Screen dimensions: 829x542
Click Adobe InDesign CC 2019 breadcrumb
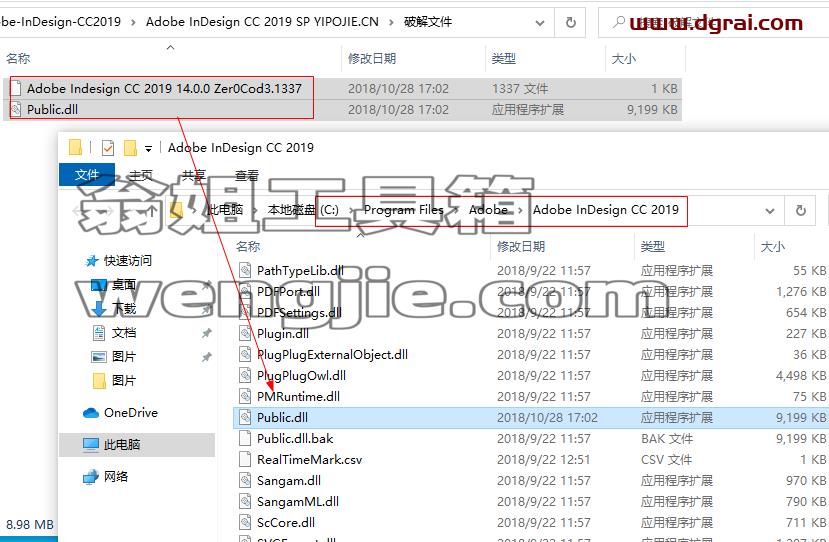[606, 210]
